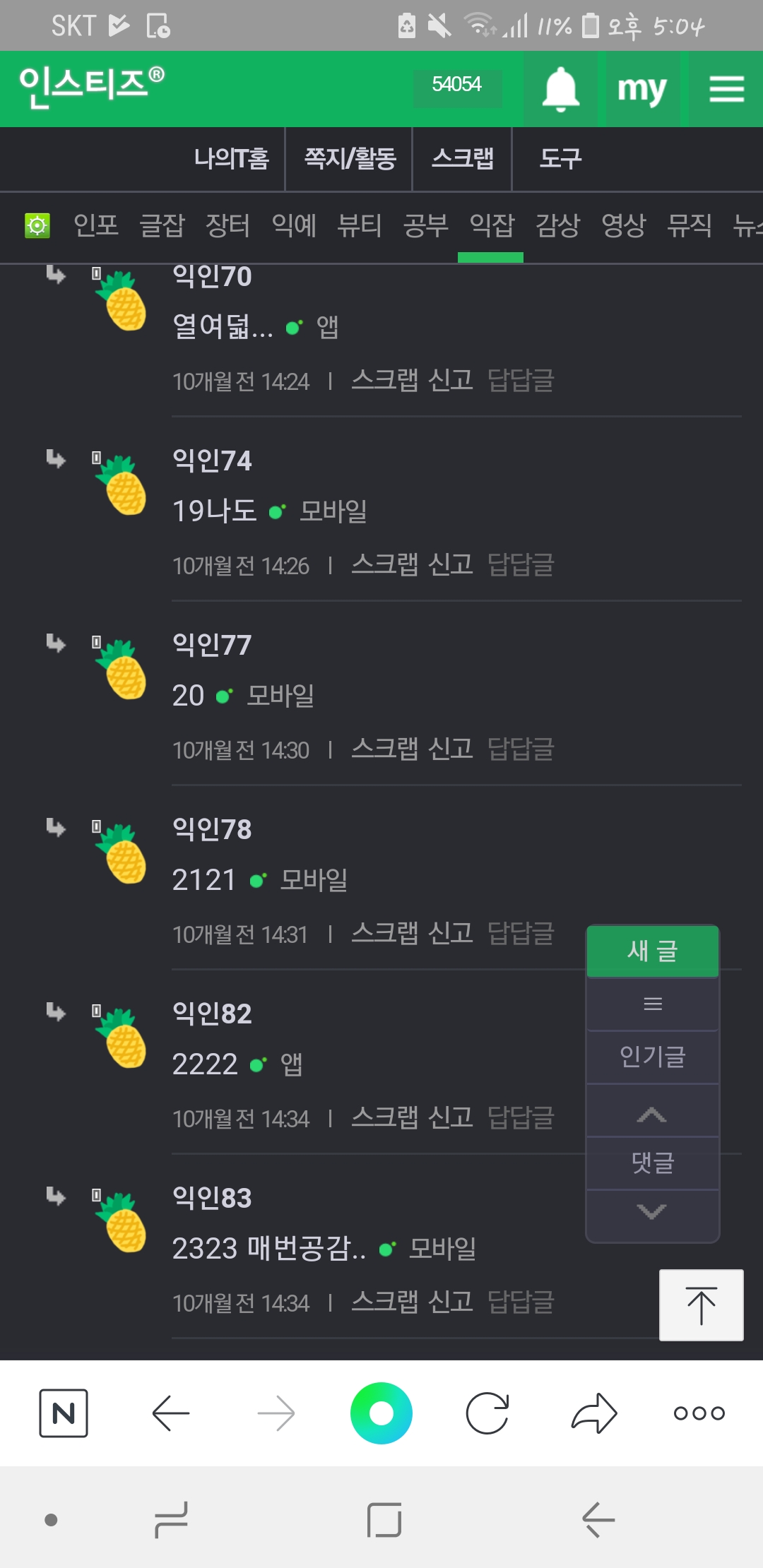763x1568 pixels.
Task: Open the 쪽지/활동 menu item
Action: pyautogui.click(x=350, y=159)
